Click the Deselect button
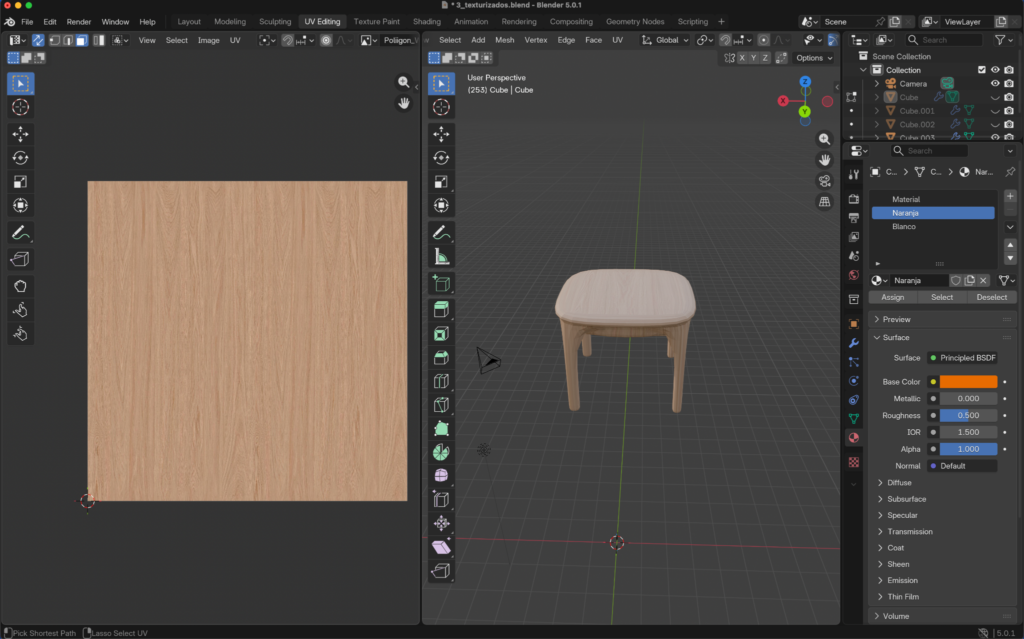1024x639 pixels. click(991, 297)
